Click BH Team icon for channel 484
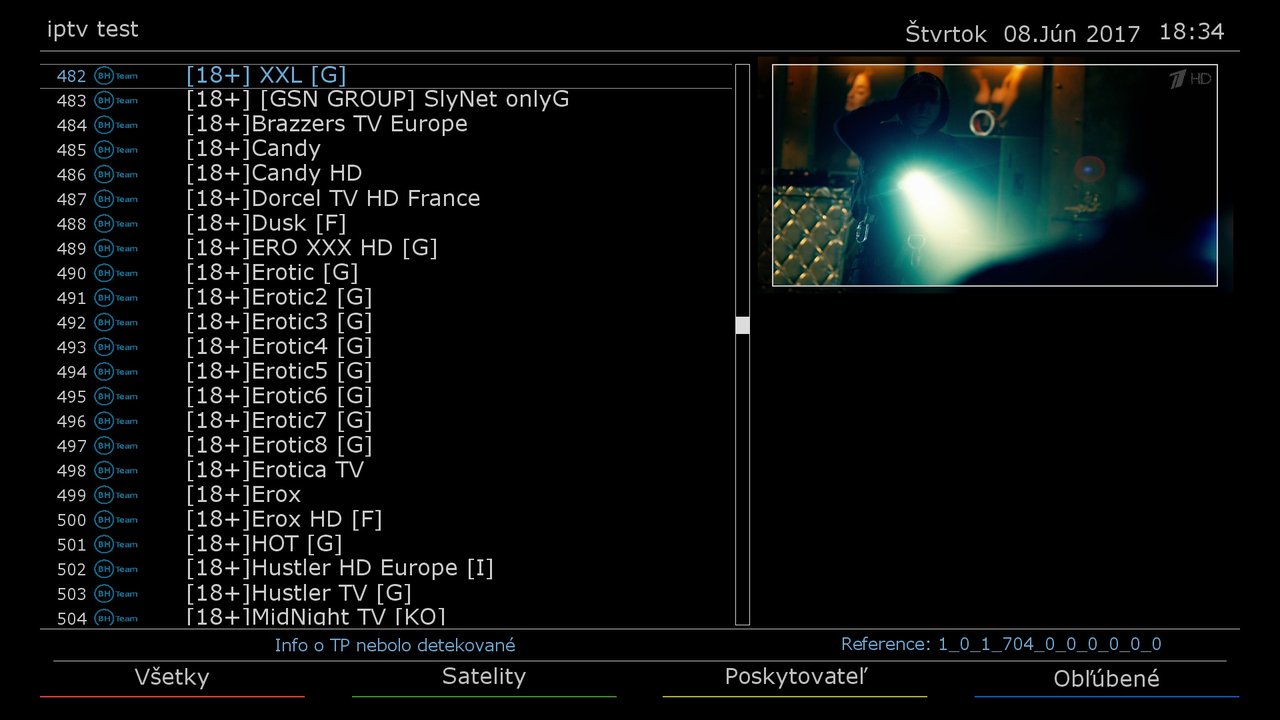The width and height of the screenshot is (1280, 720). pos(116,125)
